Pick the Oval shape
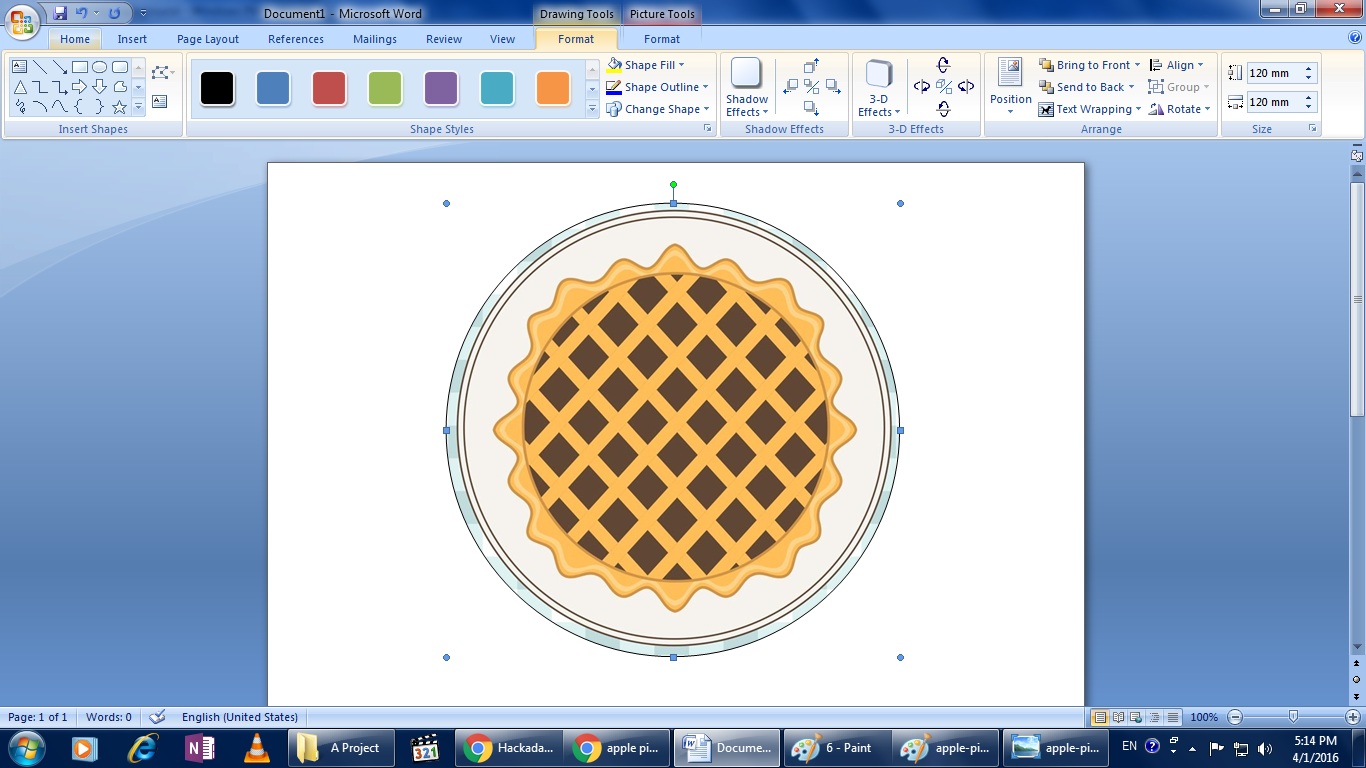The height and width of the screenshot is (768, 1366). (100, 67)
